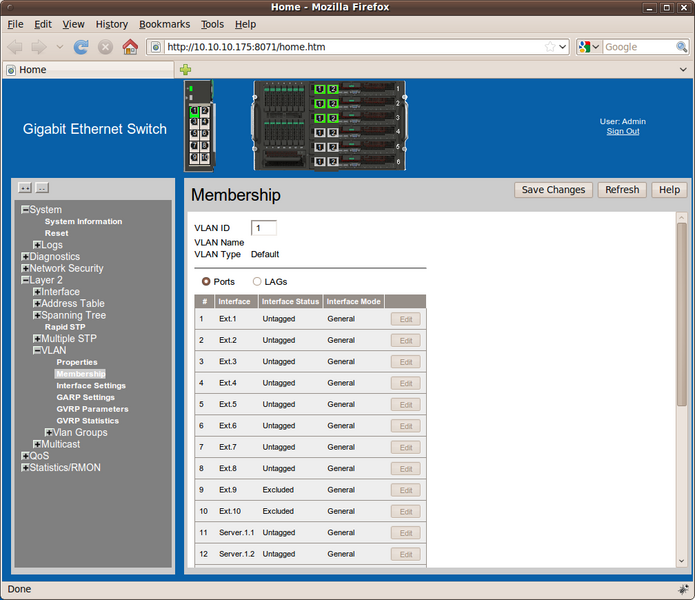Select external port 8 on switch image
The height and width of the screenshot is (600, 695).
coord(205,145)
